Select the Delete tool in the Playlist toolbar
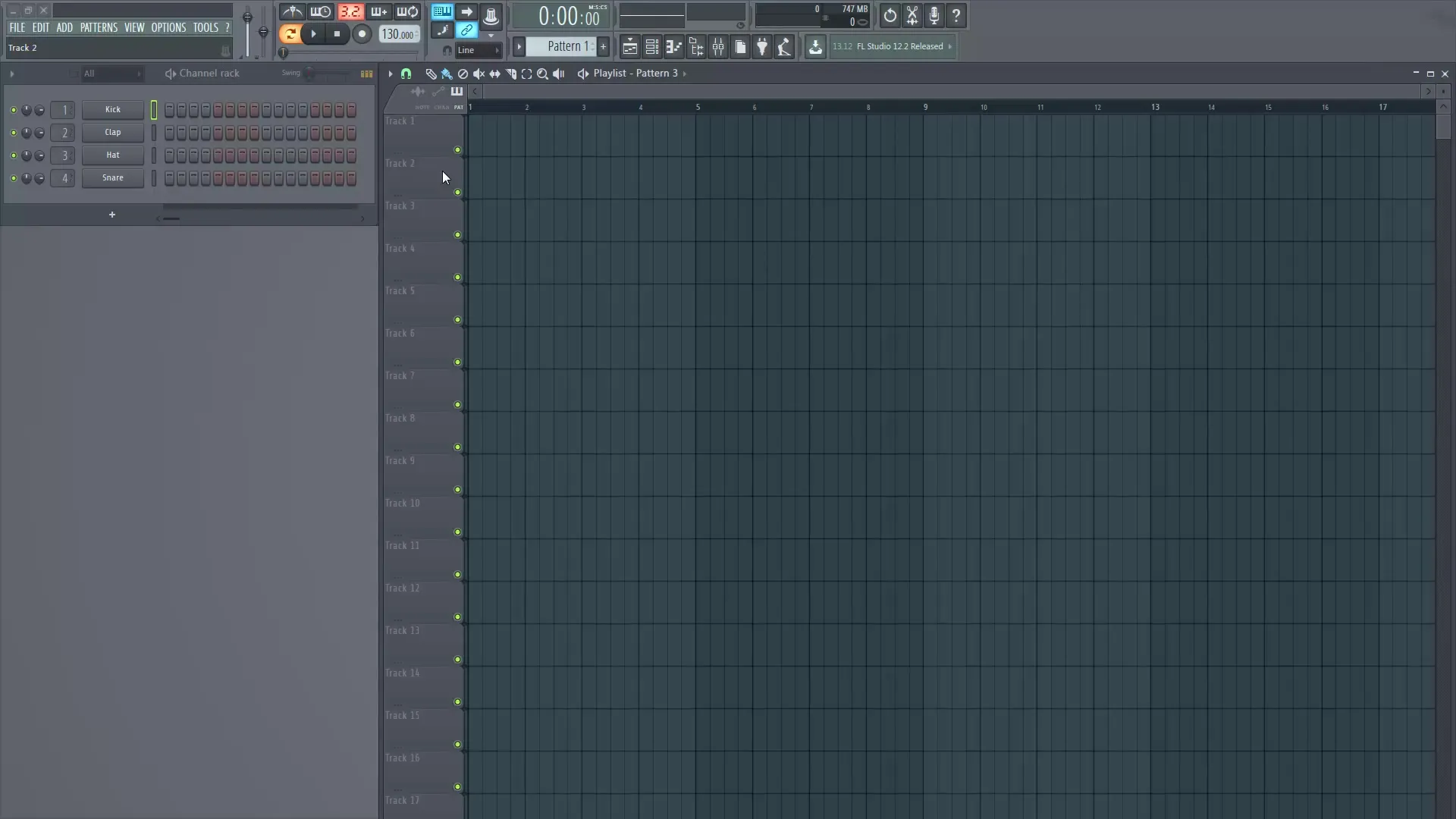Screen dimensions: 1456x819 (463, 74)
